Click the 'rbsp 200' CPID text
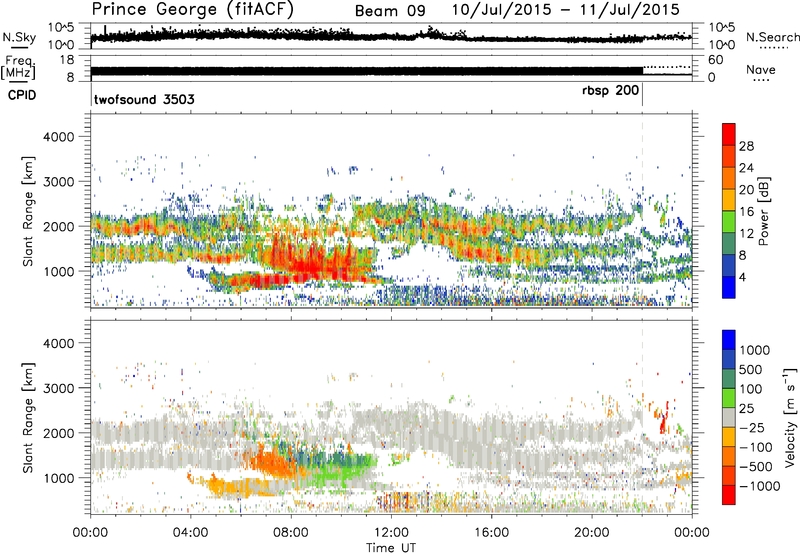800x554 pixels. click(x=610, y=91)
